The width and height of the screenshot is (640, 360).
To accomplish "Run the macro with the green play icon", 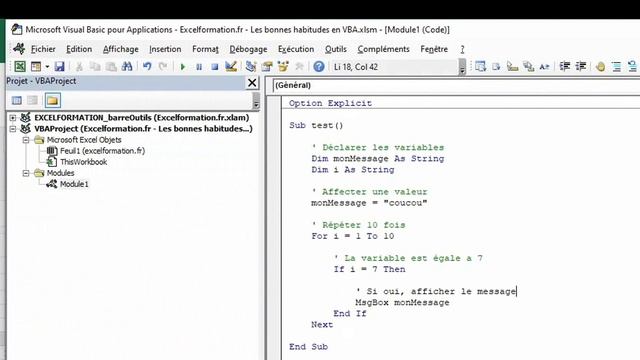I will pos(182,67).
